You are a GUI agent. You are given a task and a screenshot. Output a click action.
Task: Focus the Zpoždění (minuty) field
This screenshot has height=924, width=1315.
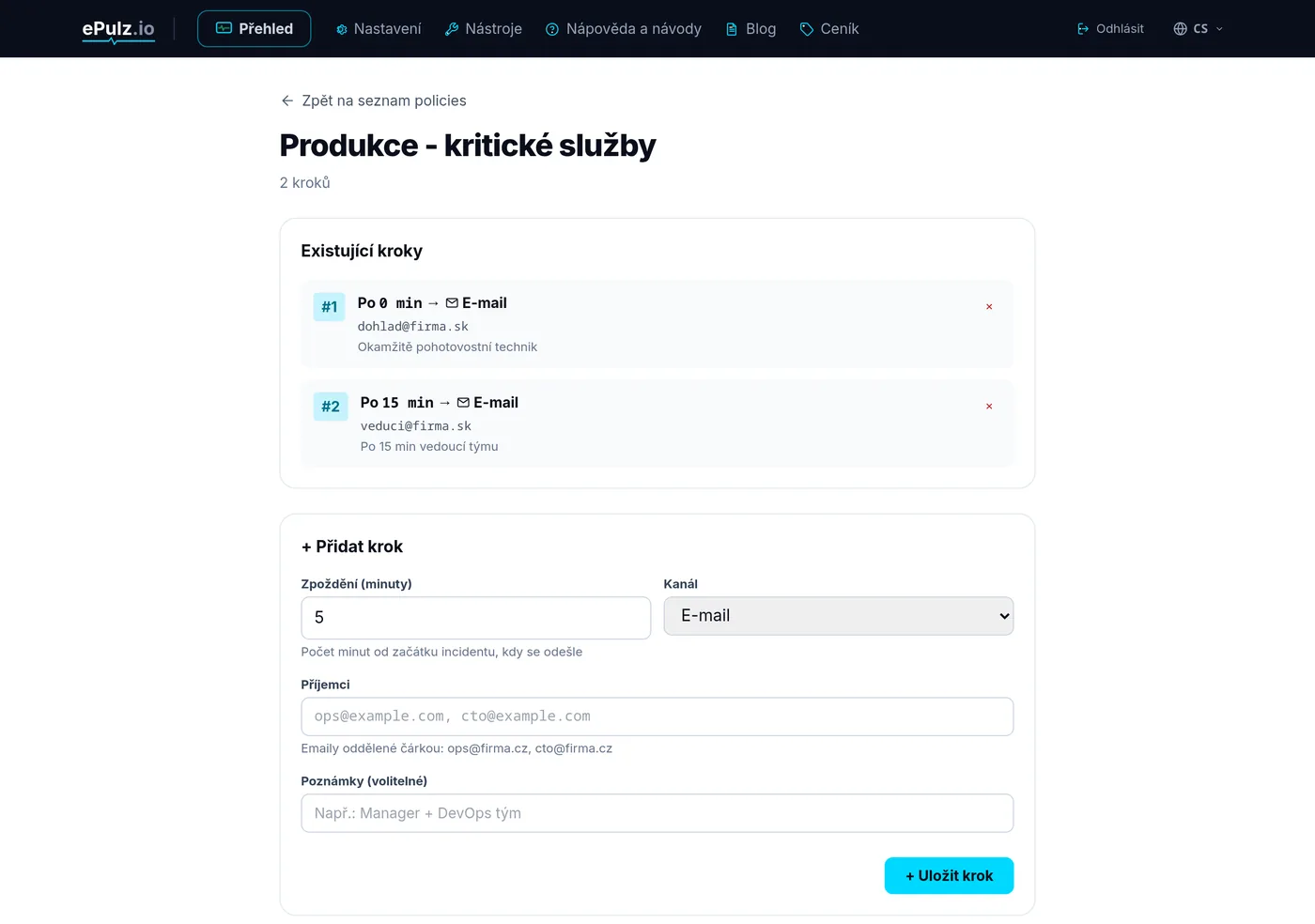[476, 618]
